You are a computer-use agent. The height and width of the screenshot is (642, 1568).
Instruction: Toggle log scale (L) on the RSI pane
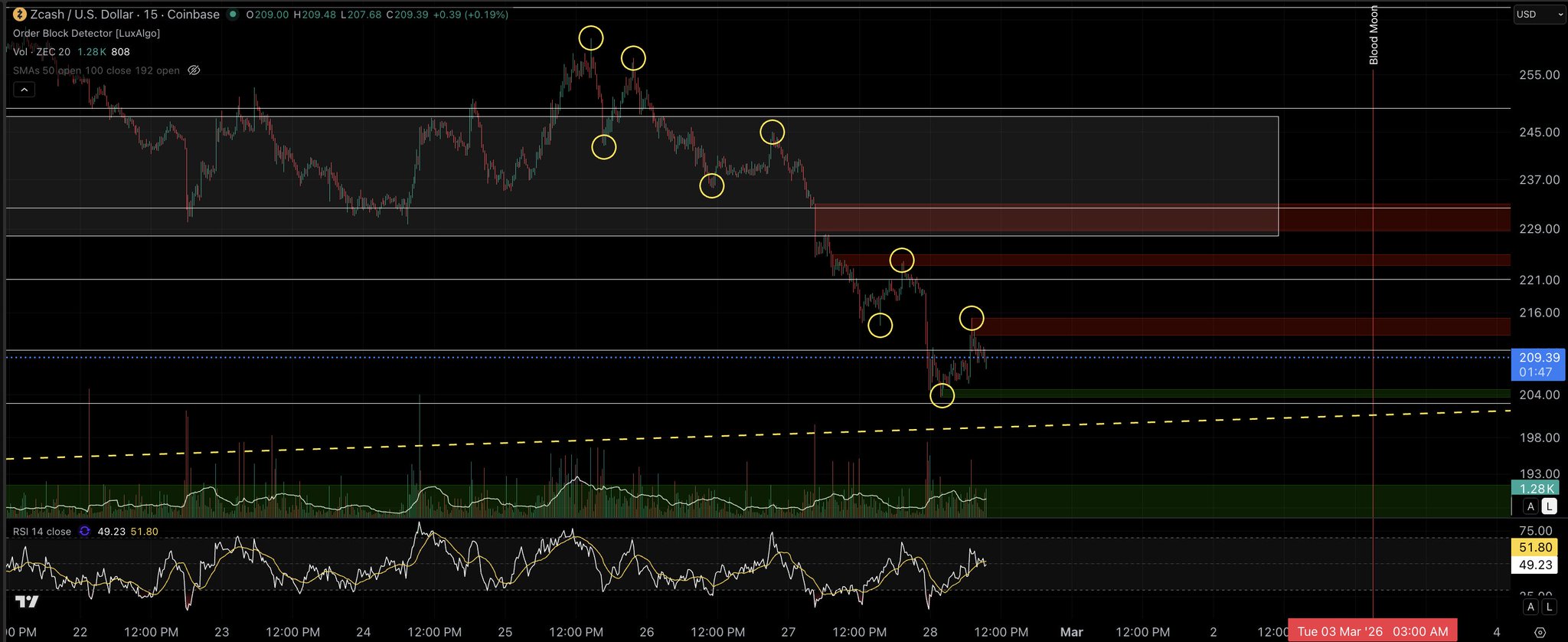(x=1549, y=607)
